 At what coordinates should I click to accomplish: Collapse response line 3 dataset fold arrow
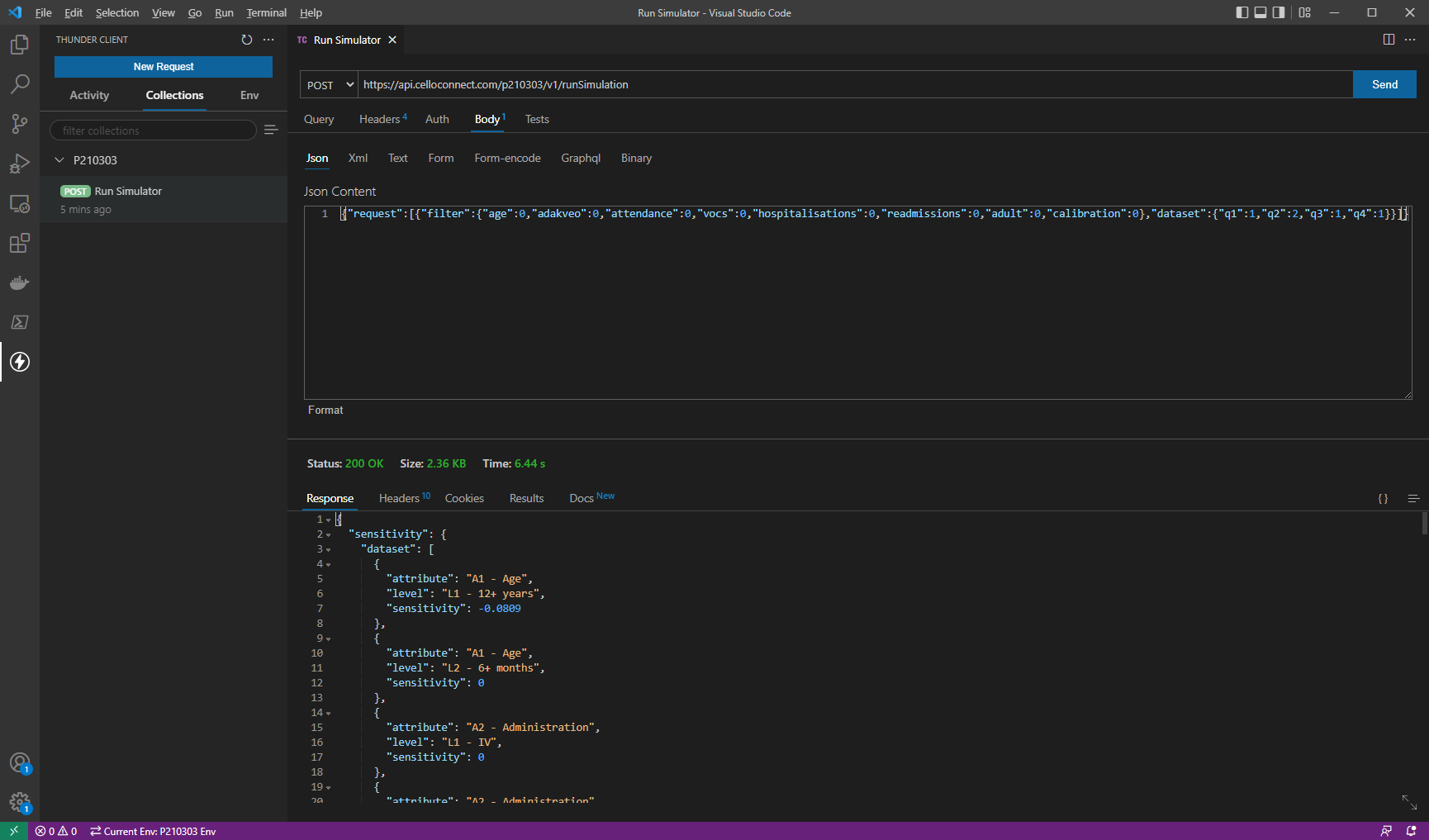[x=328, y=550]
